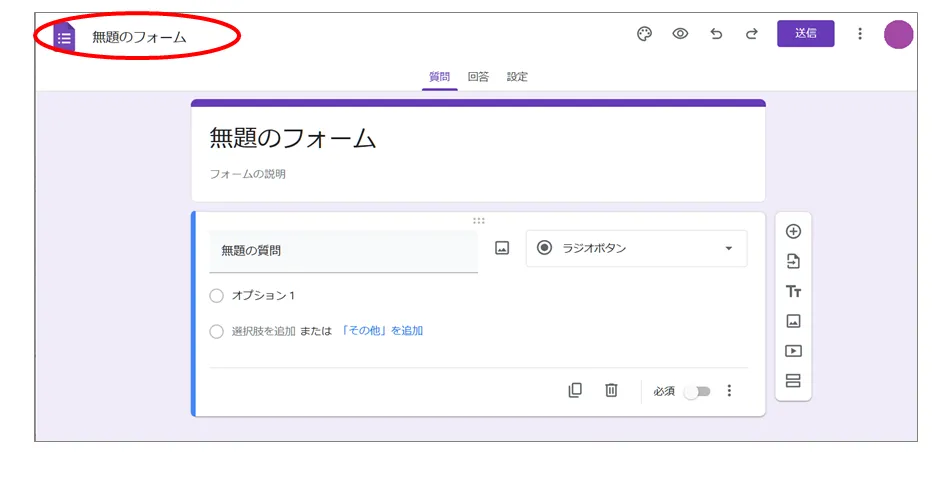Image resolution: width=940 pixels, height=477 pixels.
Task: Add a new question with plus icon
Action: [x=793, y=231]
